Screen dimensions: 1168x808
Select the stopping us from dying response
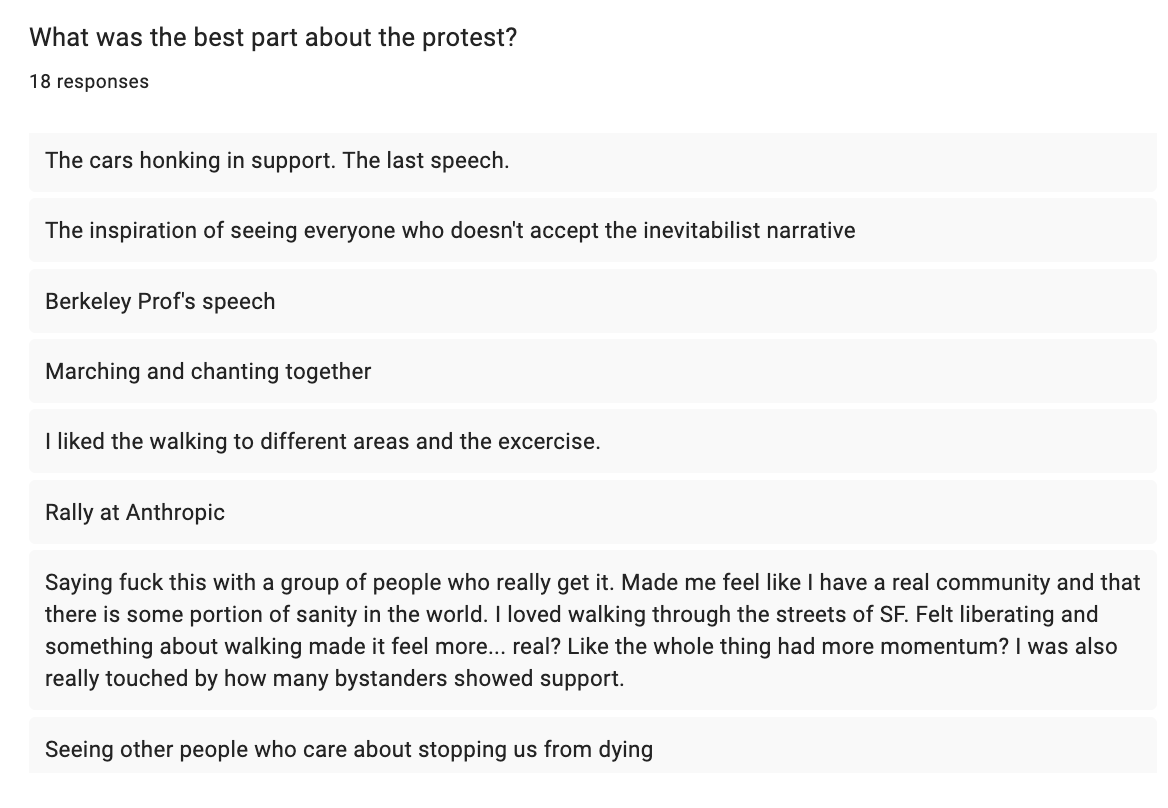[x=592, y=746]
